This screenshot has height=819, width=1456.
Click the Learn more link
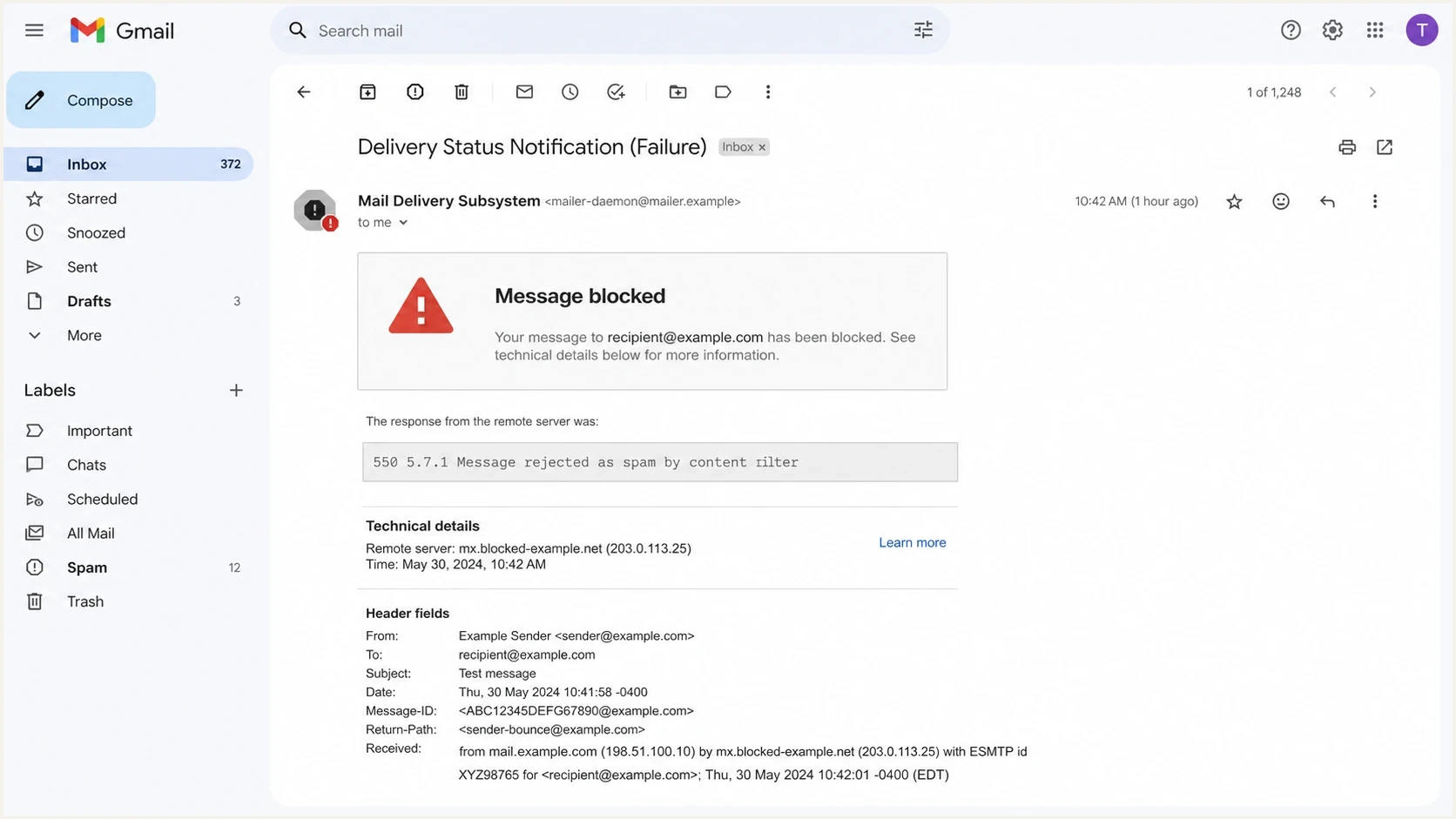[912, 542]
